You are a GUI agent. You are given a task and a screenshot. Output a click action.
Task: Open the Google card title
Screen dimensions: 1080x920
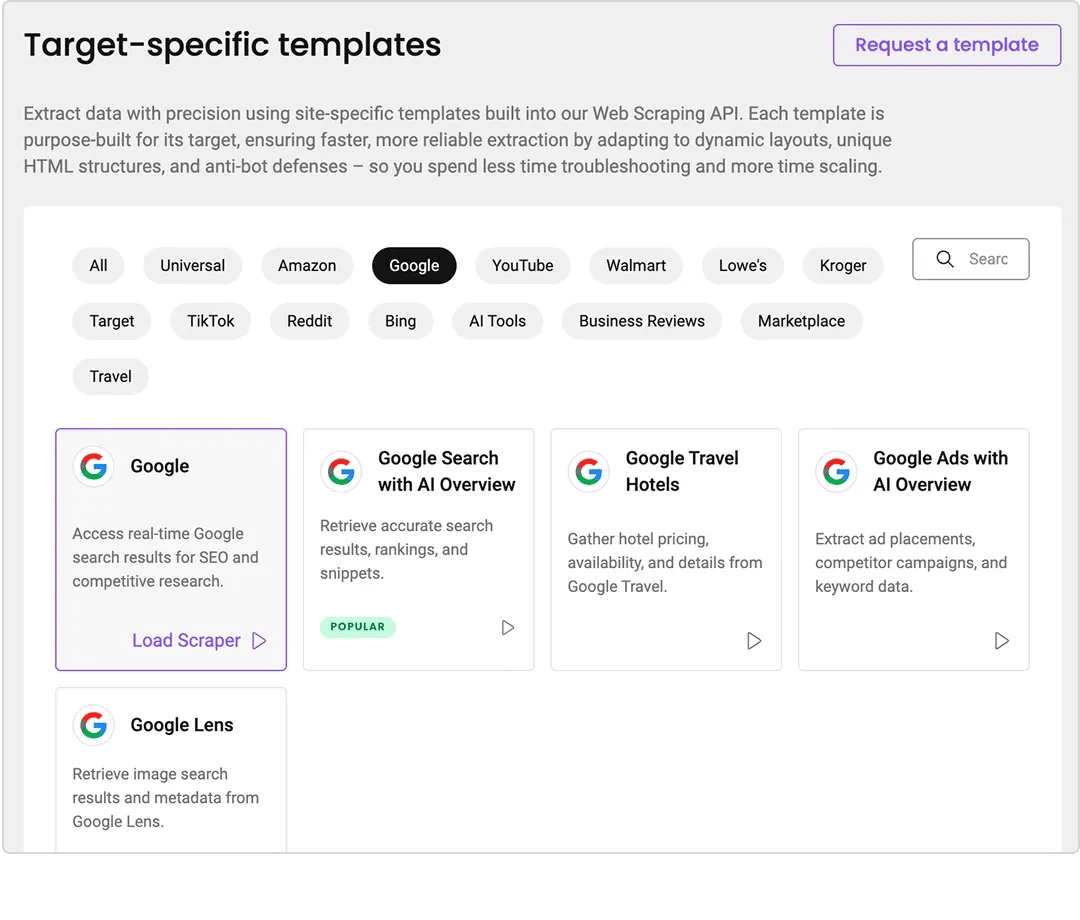[x=160, y=466]
